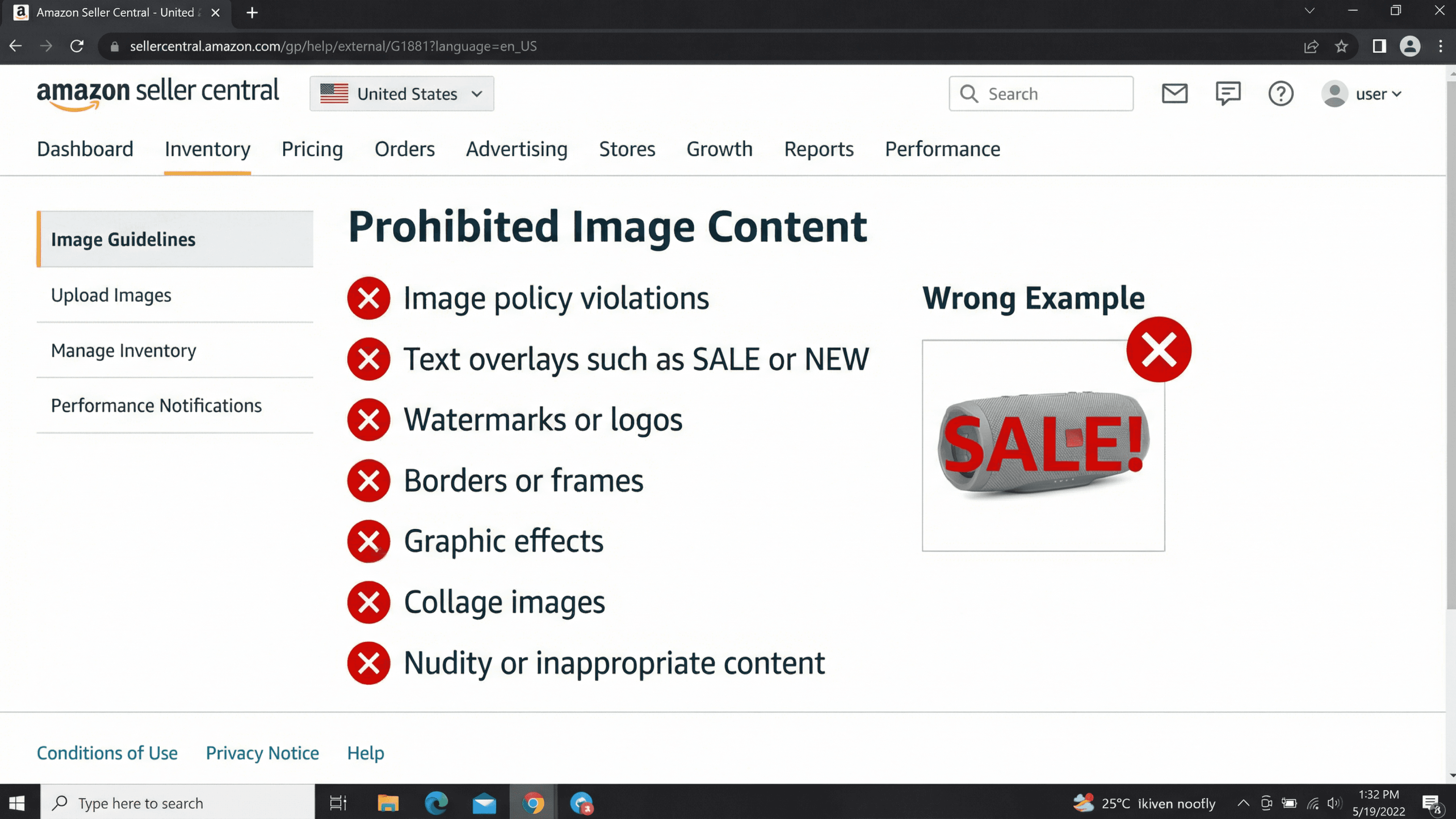
Task: Select Upload Images in the sidebar
Action: (111, 295)
